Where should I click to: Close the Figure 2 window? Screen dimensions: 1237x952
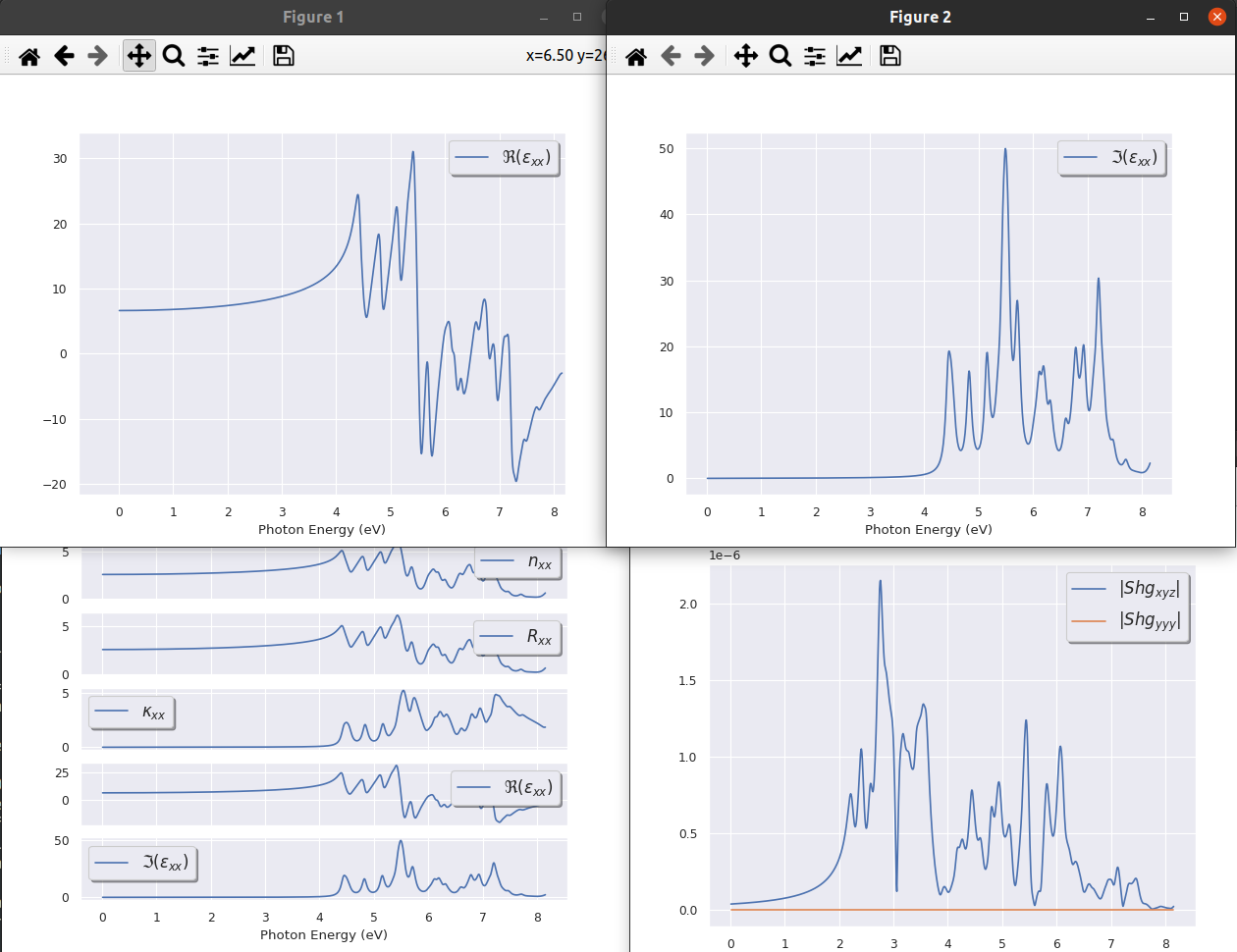tap(1217, 17)
